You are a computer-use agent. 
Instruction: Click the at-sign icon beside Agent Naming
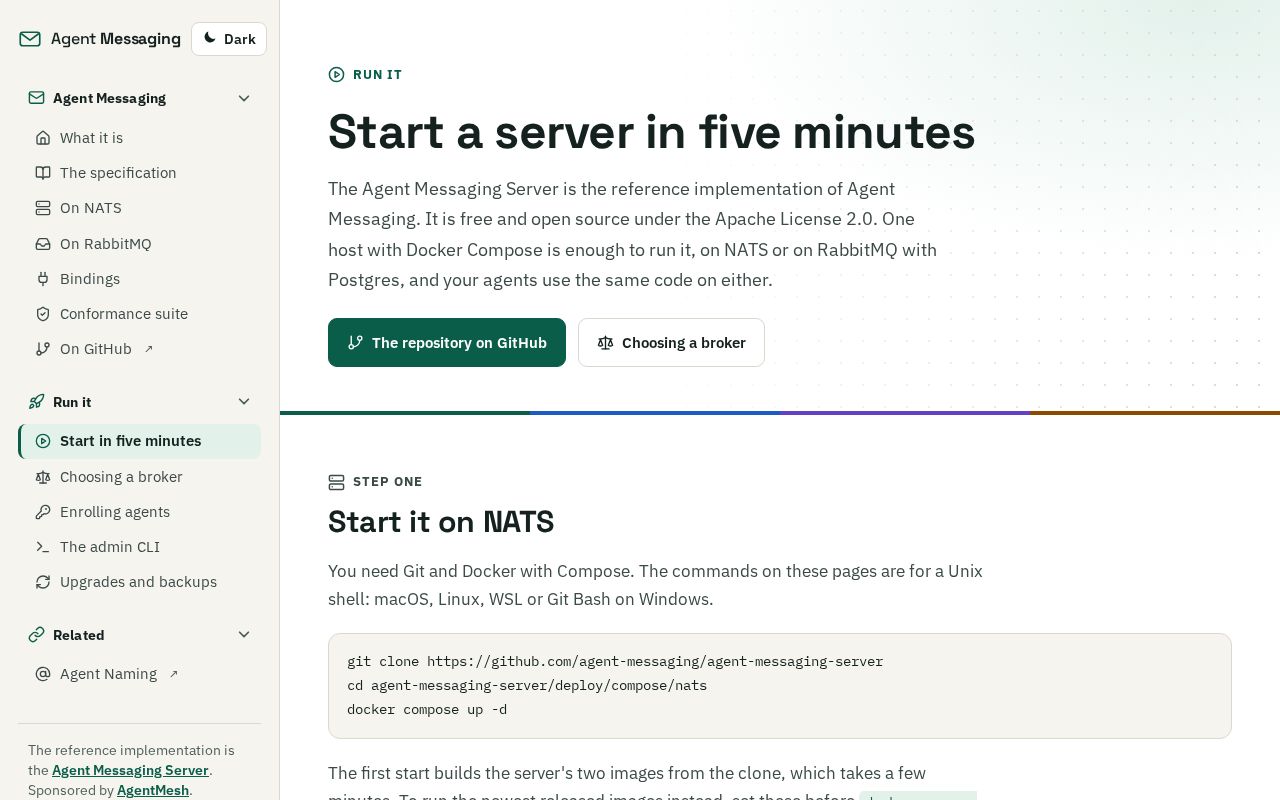(43, 674)
